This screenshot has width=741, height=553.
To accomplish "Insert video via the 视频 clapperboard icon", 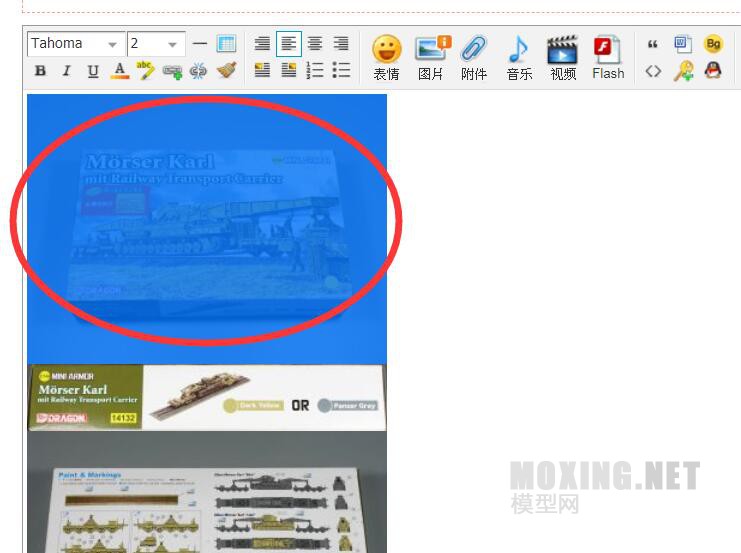I will point(563,57).
